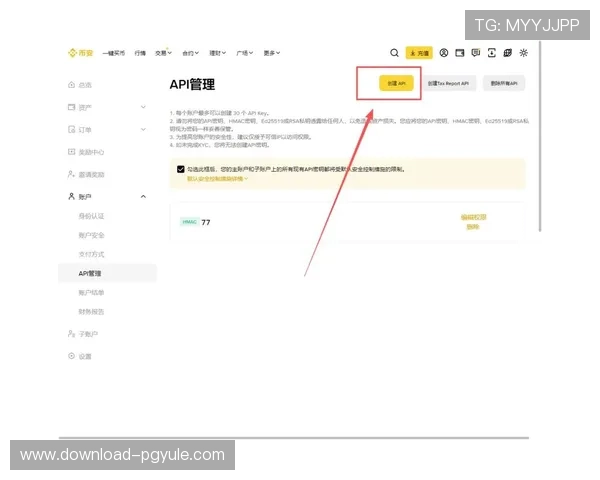Open 支付方式 payment methods in sidebar
Viewport: 600px width, 480px height.
point(91,255)
